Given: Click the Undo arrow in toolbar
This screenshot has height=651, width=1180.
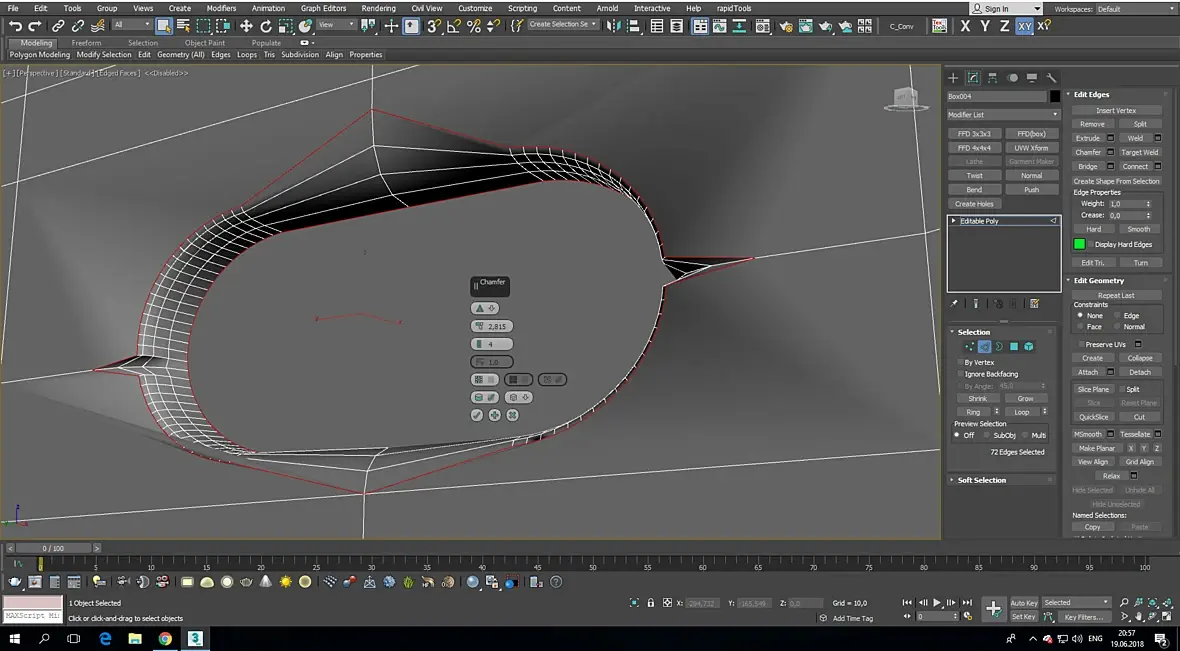Looking at the screenshot, I should [x=15, y=26].
